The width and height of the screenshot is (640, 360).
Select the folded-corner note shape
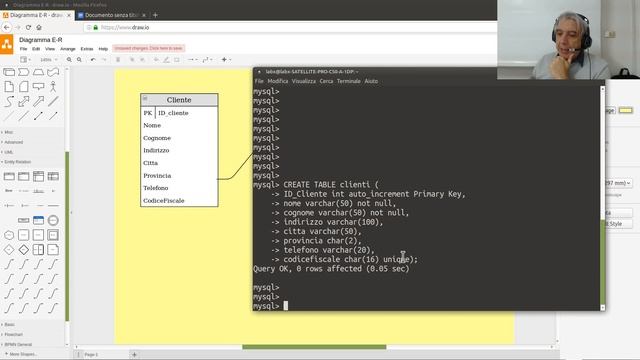9,87
